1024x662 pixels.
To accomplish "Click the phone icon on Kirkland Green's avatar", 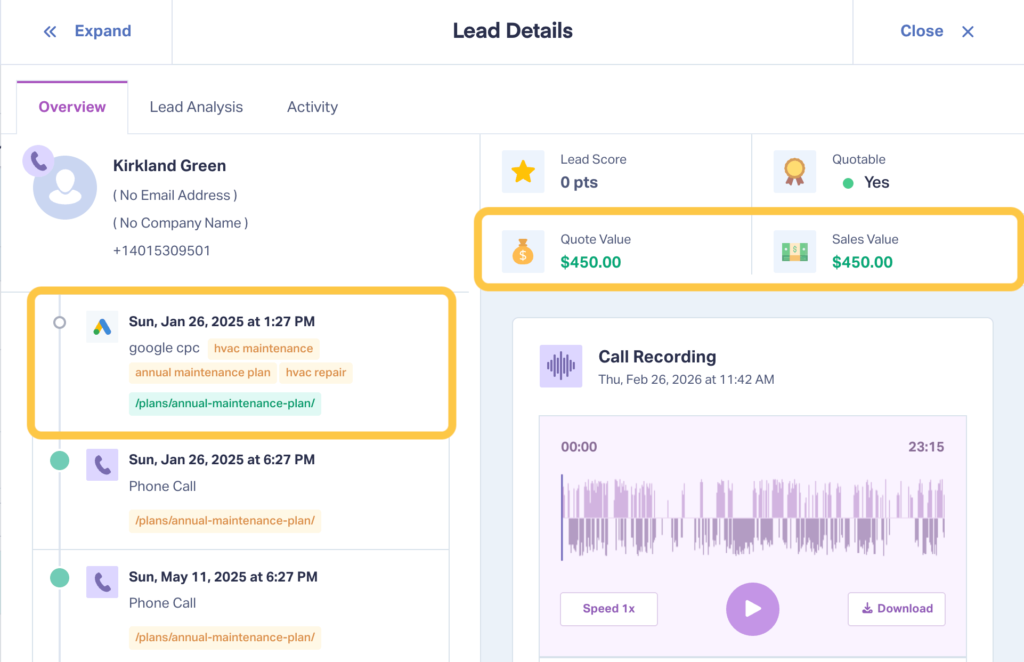I will pyautogui.click(x=38, y=162).
